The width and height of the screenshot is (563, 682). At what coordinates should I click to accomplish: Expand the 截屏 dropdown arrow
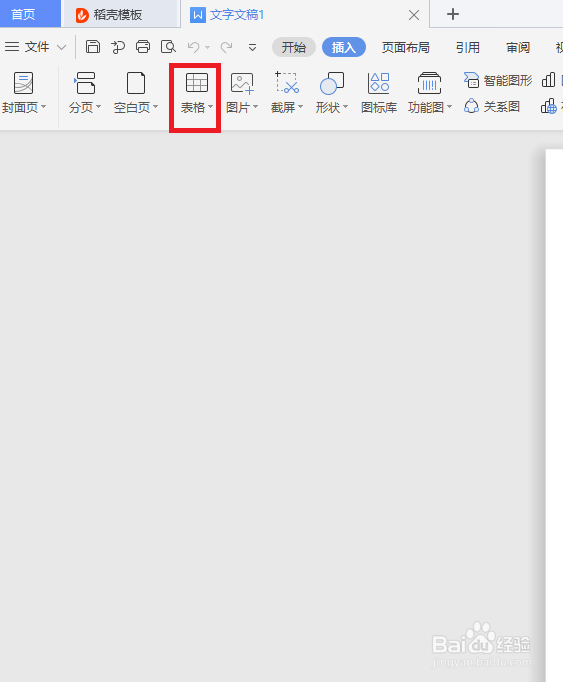click(x=300, y=107)
